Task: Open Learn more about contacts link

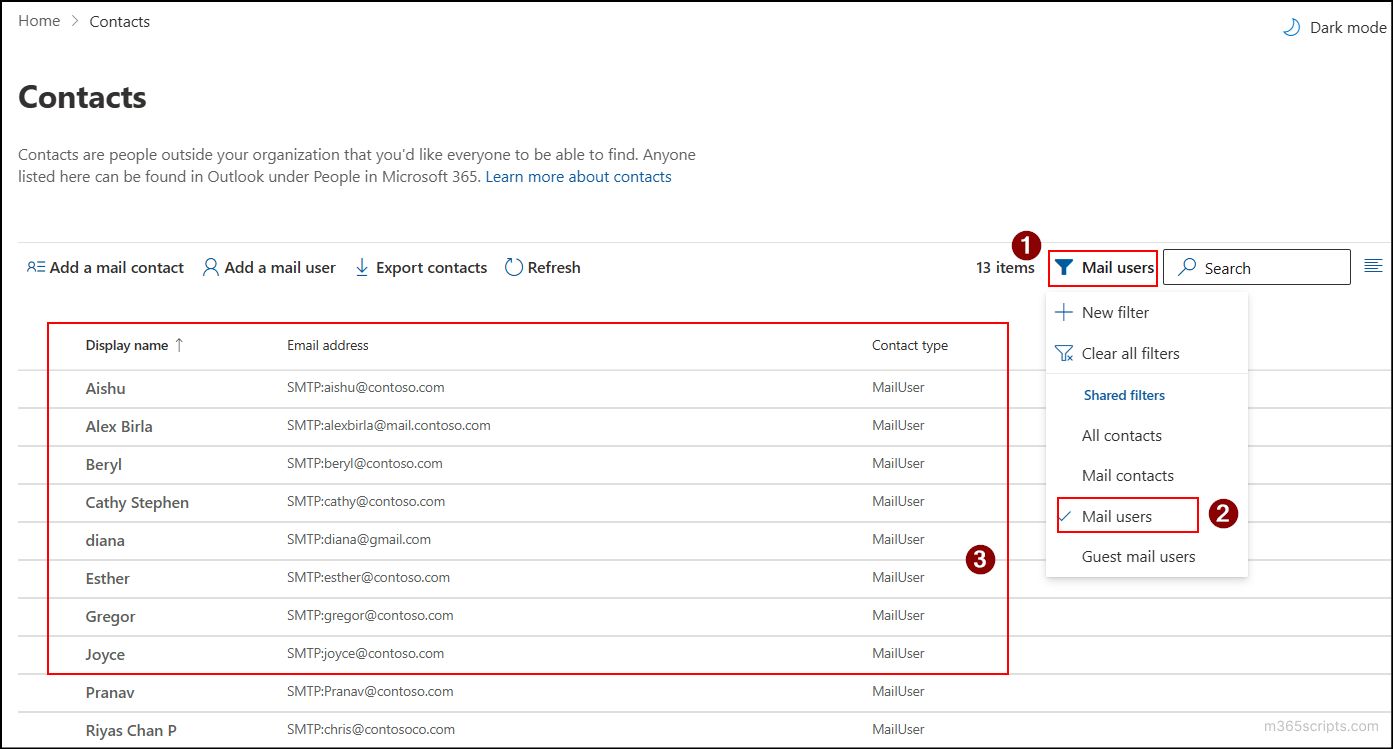Action: pyautogui.click(x=578, y=177)
